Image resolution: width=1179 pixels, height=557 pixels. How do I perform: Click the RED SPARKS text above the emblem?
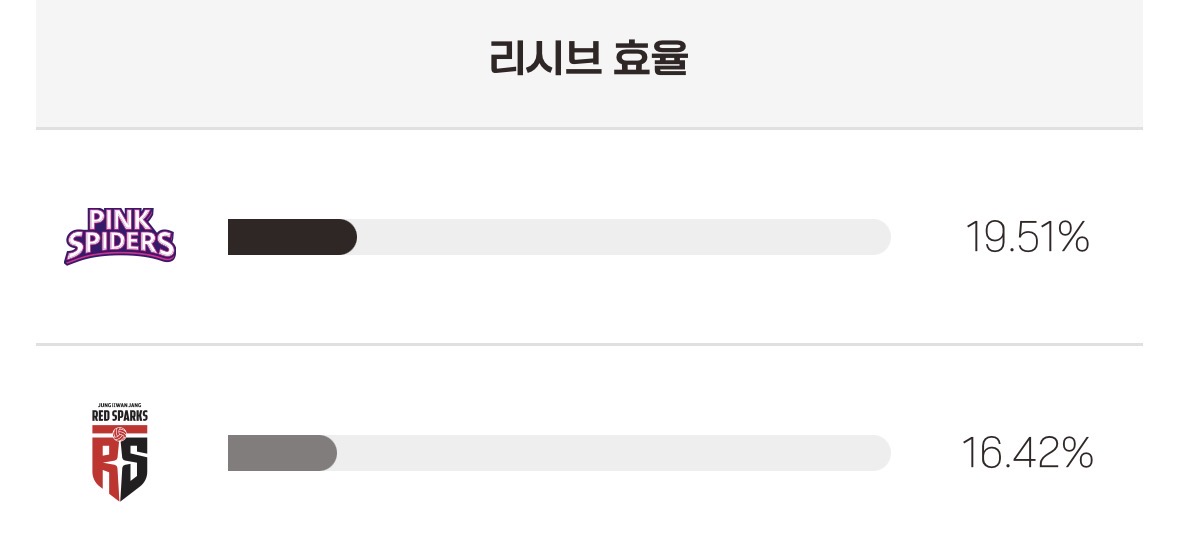tap(120, 414)
